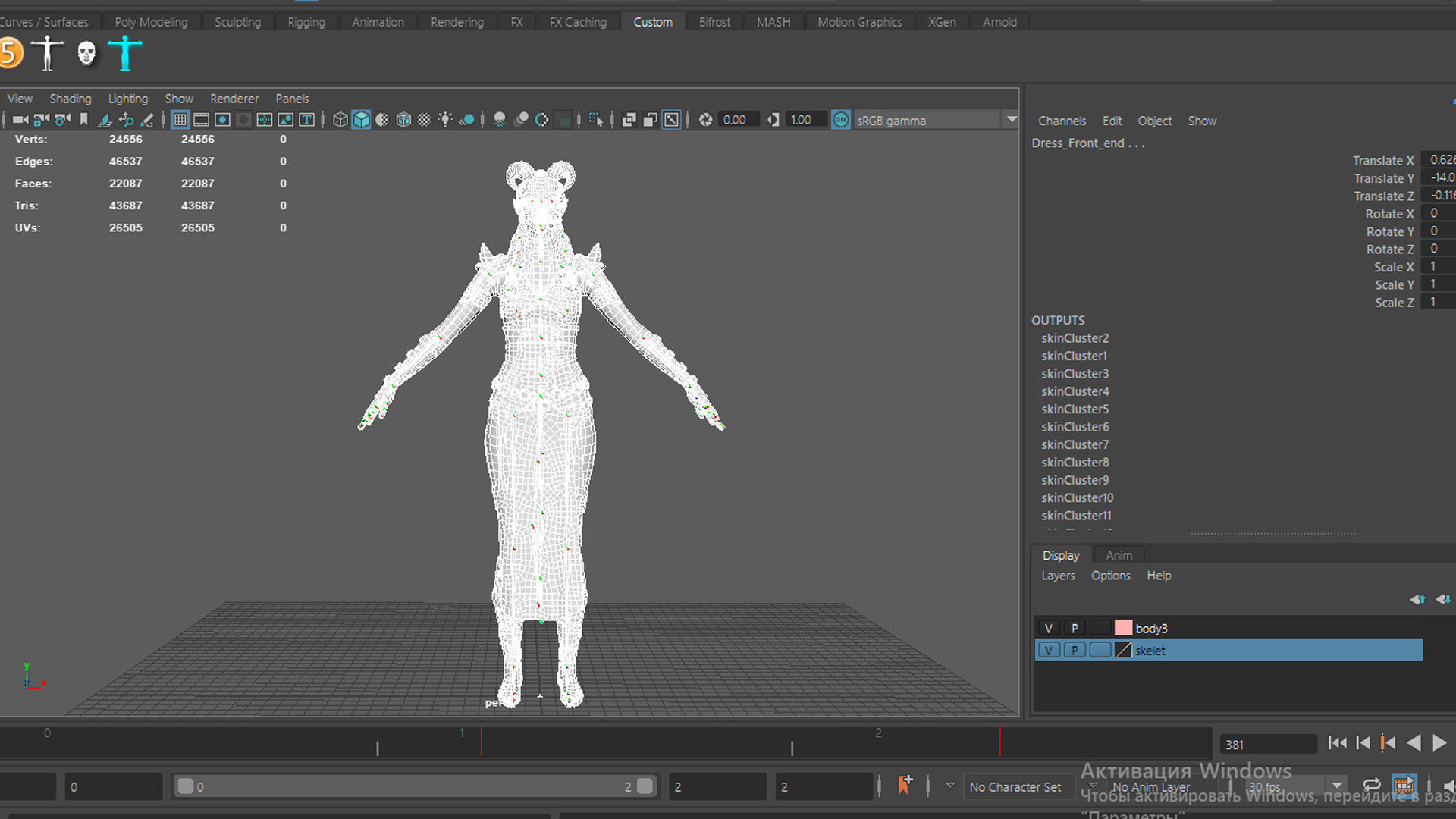Click the Exposure aperture icon
Viewport: 1456px width, 819px height.
click(705, 120)
